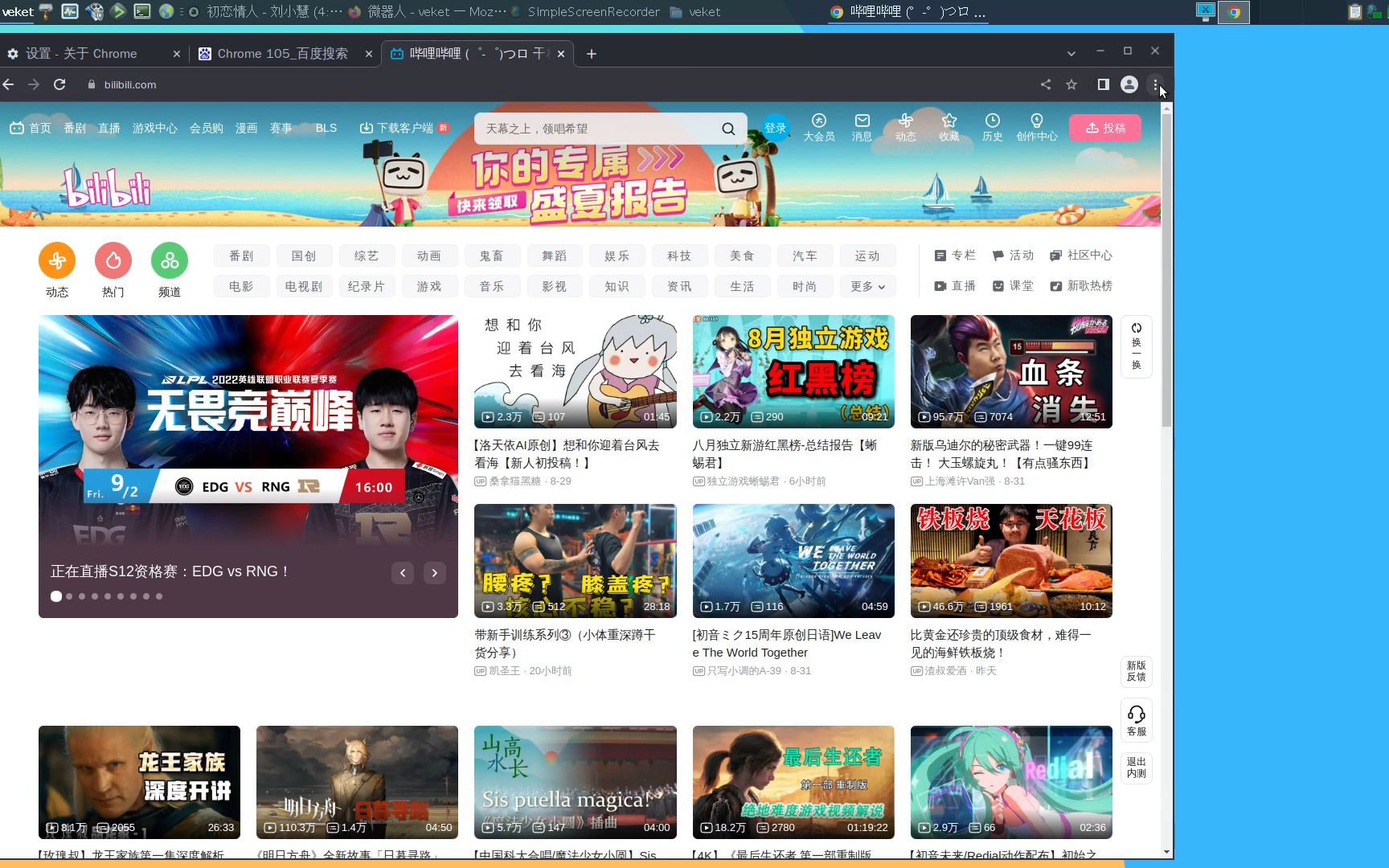The height and width of the screenshot is (868, 1389).
Task: Click the page vertical scrollbar
Action: (x=1166, y=272)
